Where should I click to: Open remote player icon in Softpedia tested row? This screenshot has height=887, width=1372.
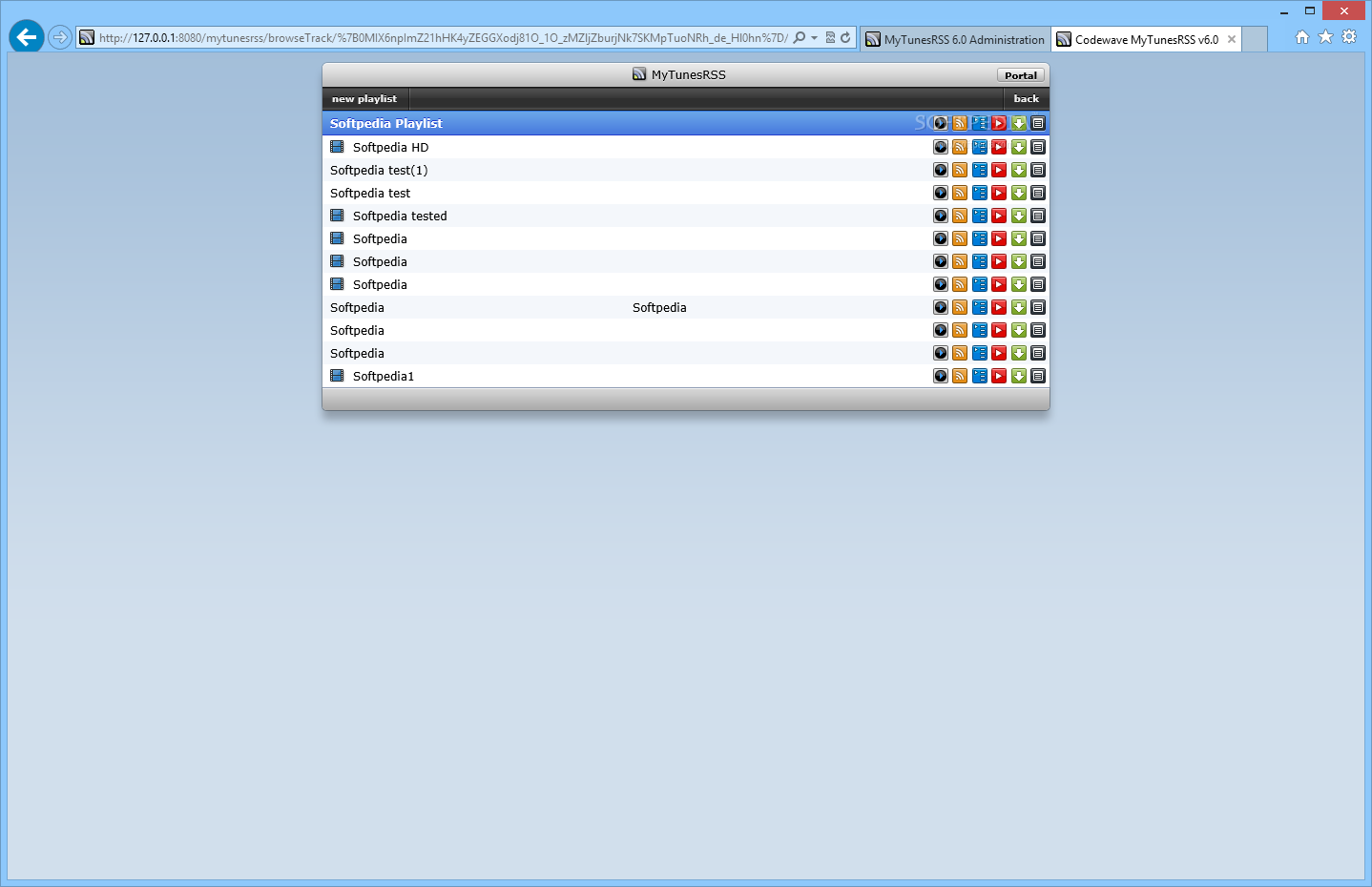pos(941,216)
